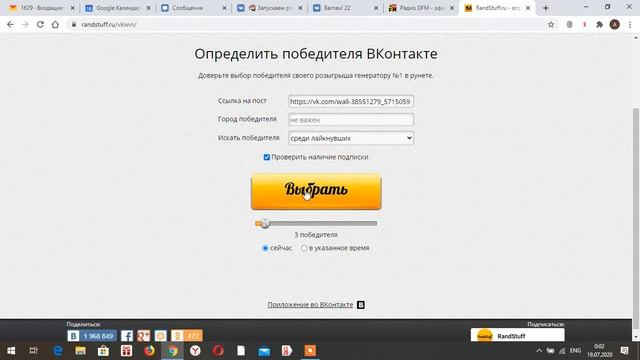Click the winners count slider handle
The image size is (640, 360).
pos(265,223)
